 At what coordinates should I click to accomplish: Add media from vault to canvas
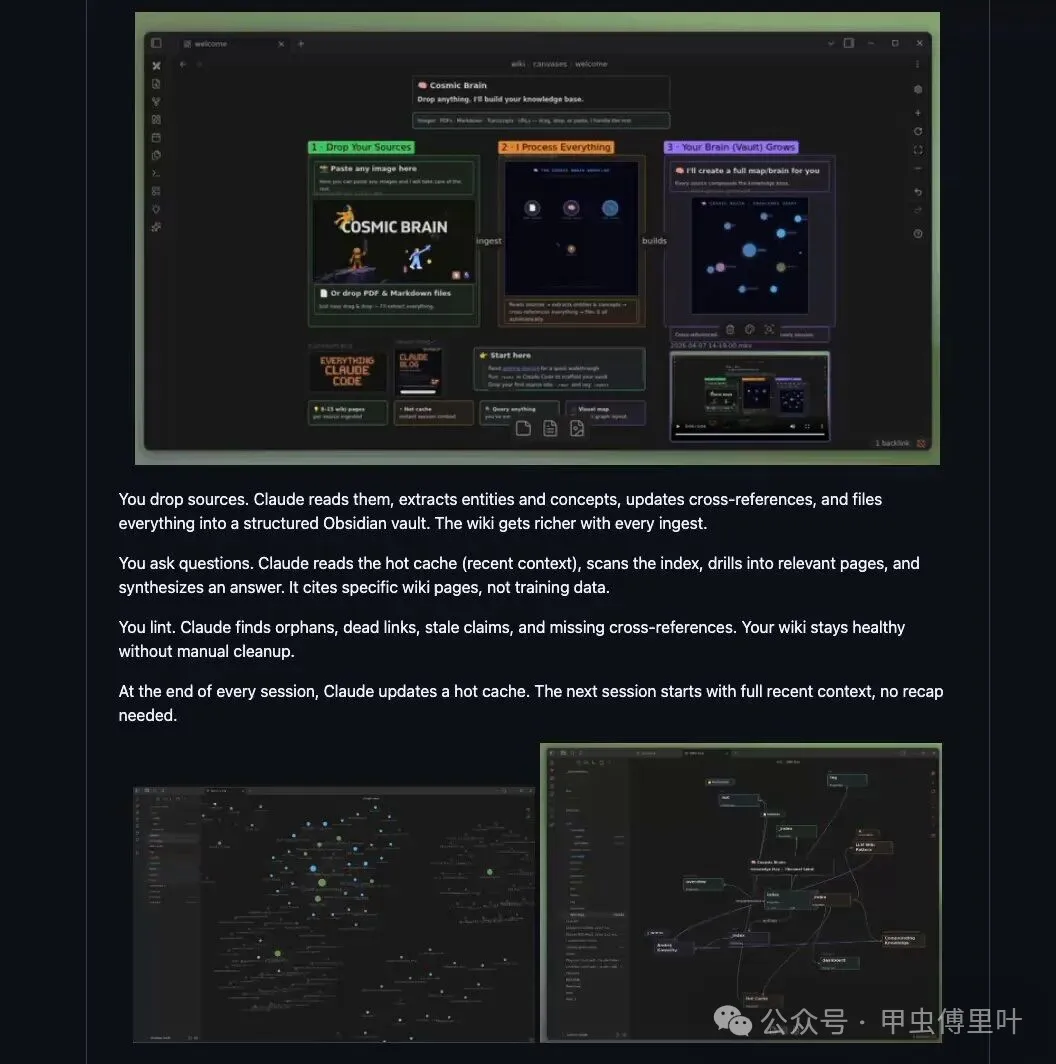[577, 428]
